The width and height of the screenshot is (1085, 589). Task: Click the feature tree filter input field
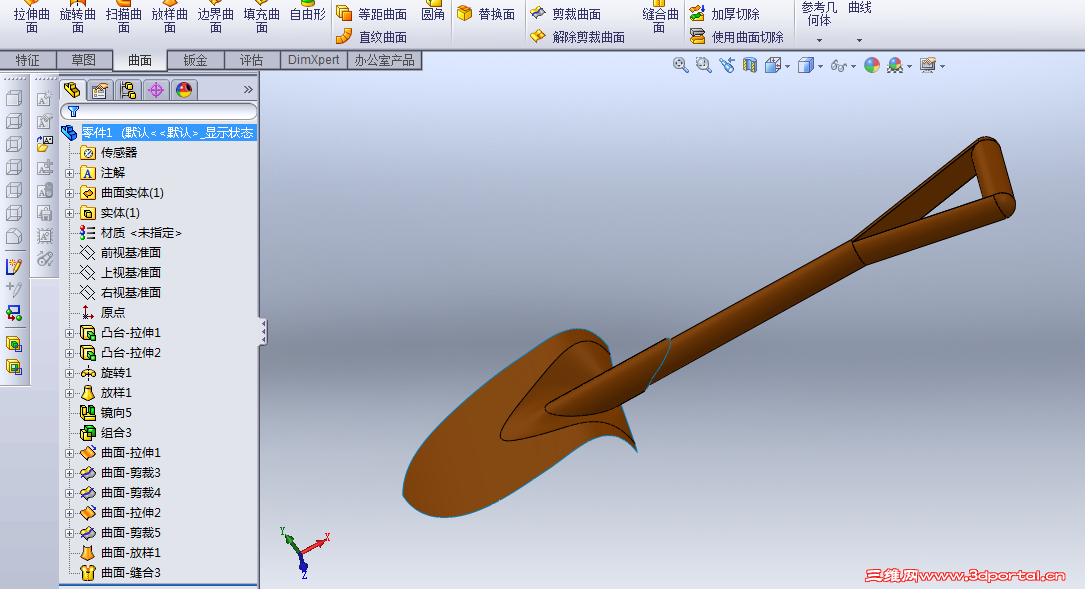[x=159, y=111]
